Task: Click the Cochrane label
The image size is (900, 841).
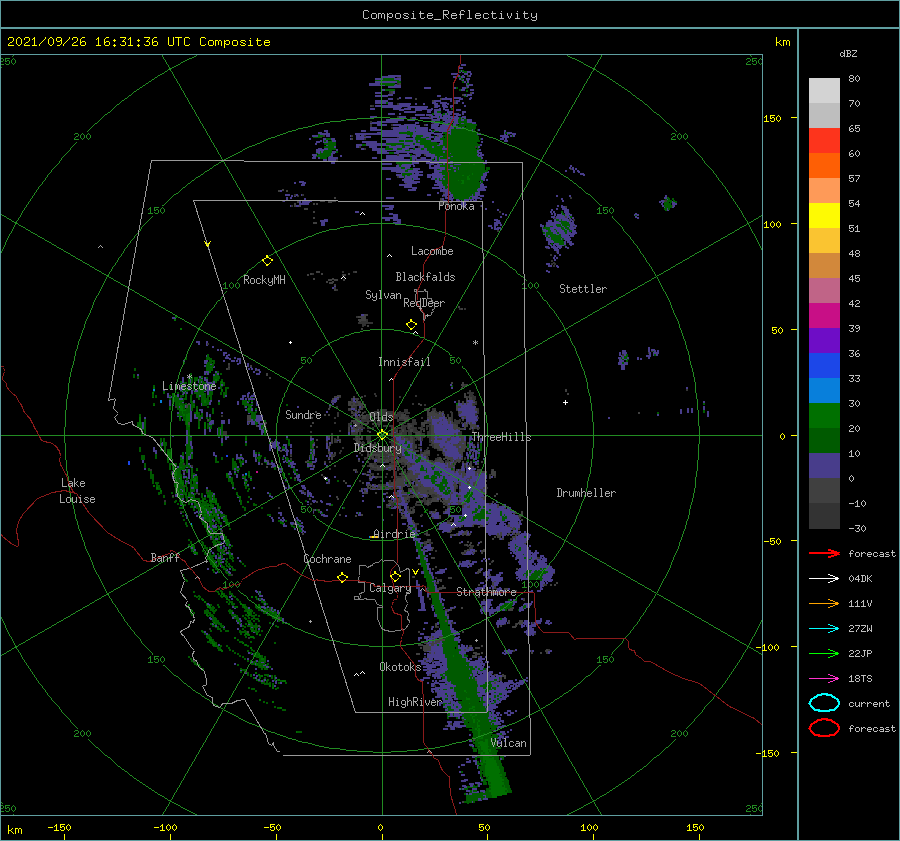Action: click(x=327, y=559)
